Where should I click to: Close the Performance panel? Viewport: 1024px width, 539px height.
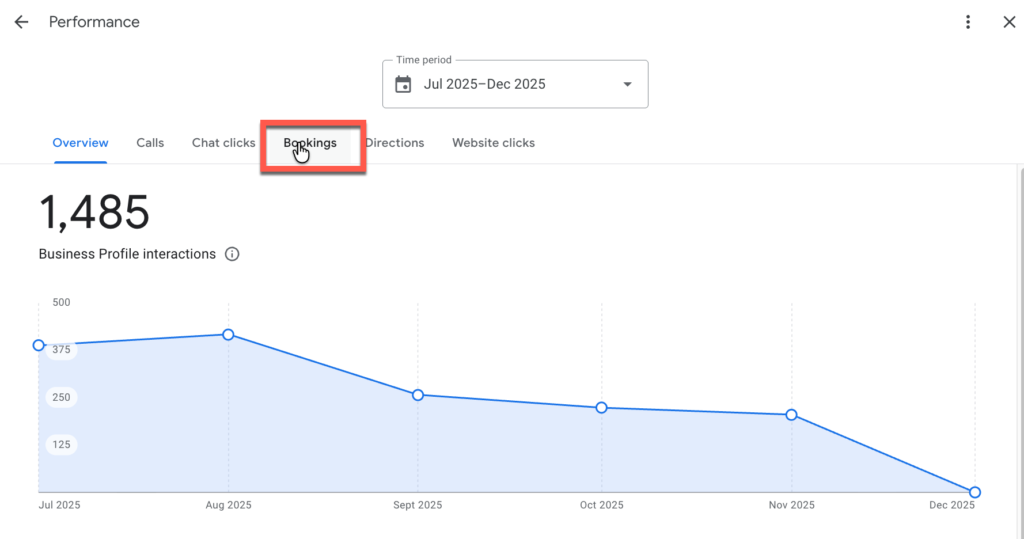point(1009,22)
